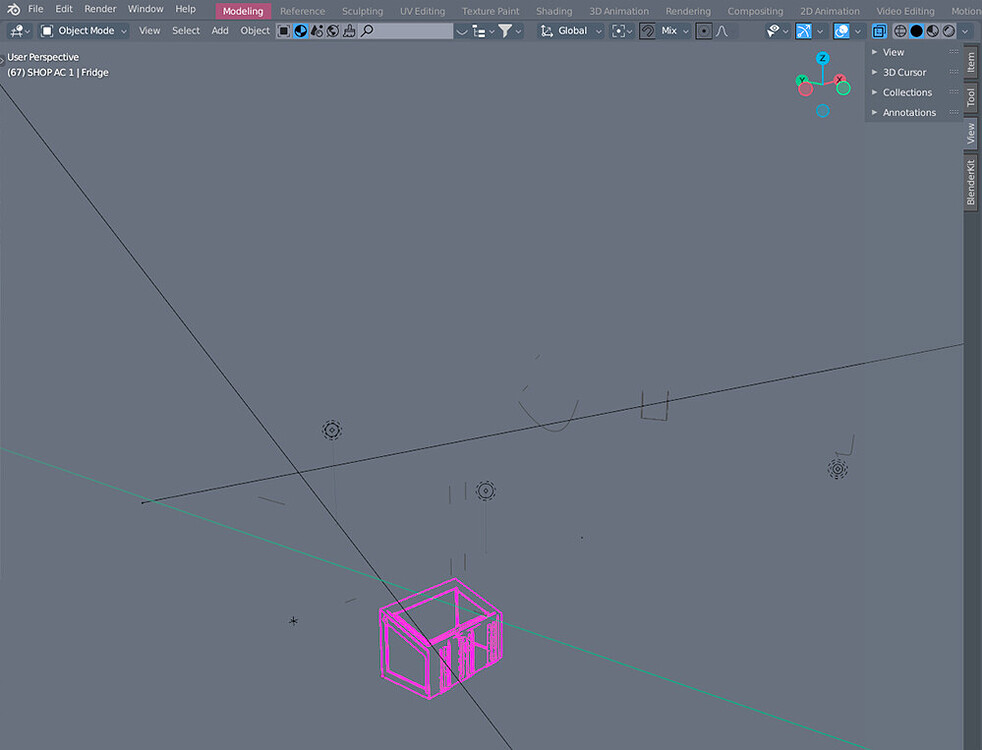The height and width of the screenshot is (750, 982).
Task: Expand the Annotations panel
Action: [914, 112]
